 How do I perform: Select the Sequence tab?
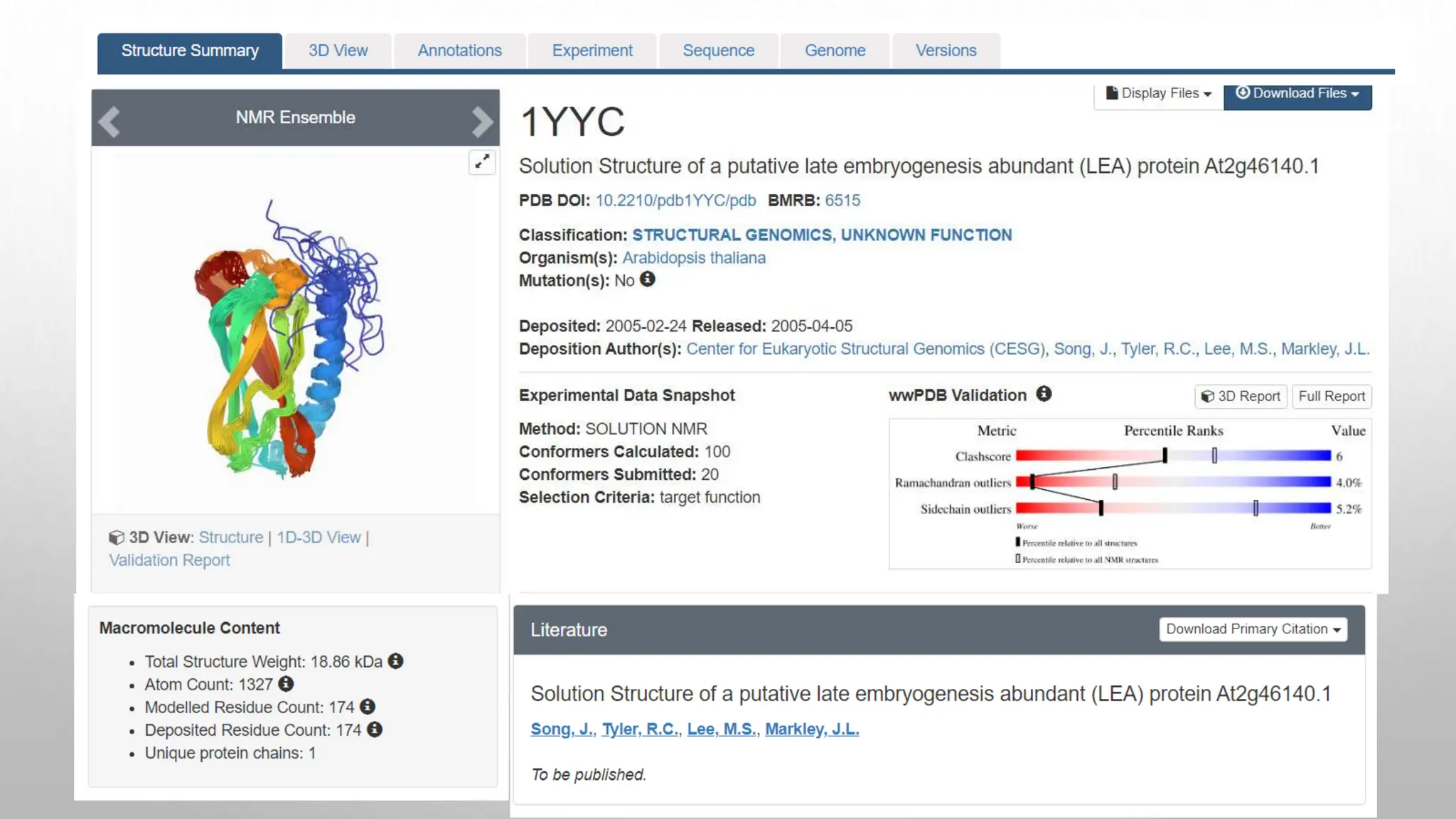718,51
